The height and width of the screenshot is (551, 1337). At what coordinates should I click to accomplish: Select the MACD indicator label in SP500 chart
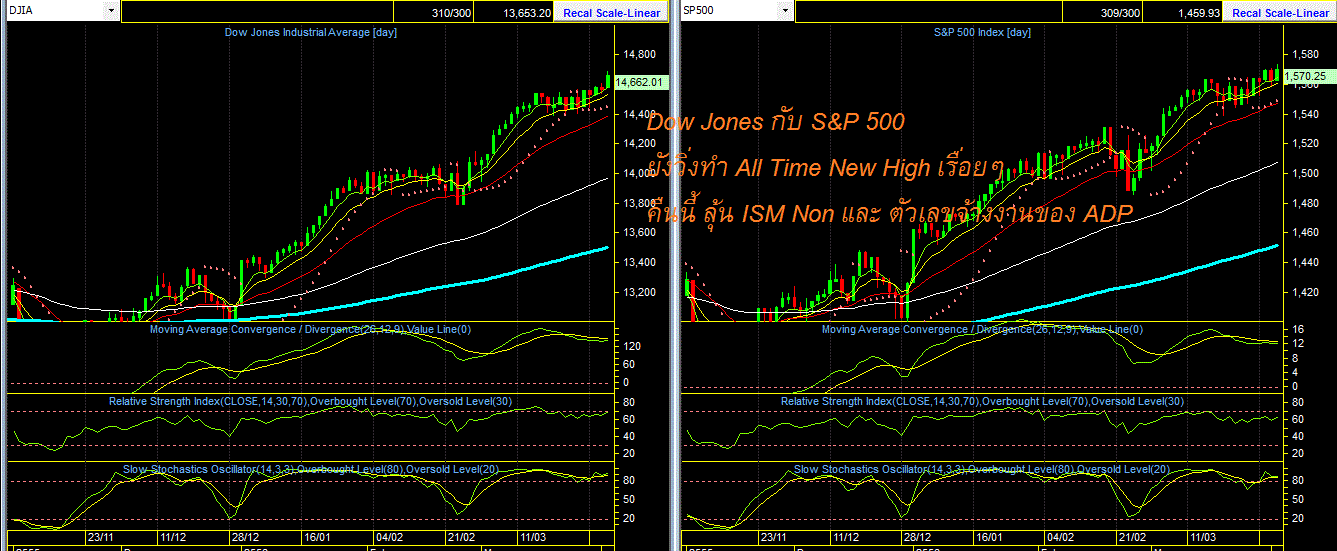(982, 329)
